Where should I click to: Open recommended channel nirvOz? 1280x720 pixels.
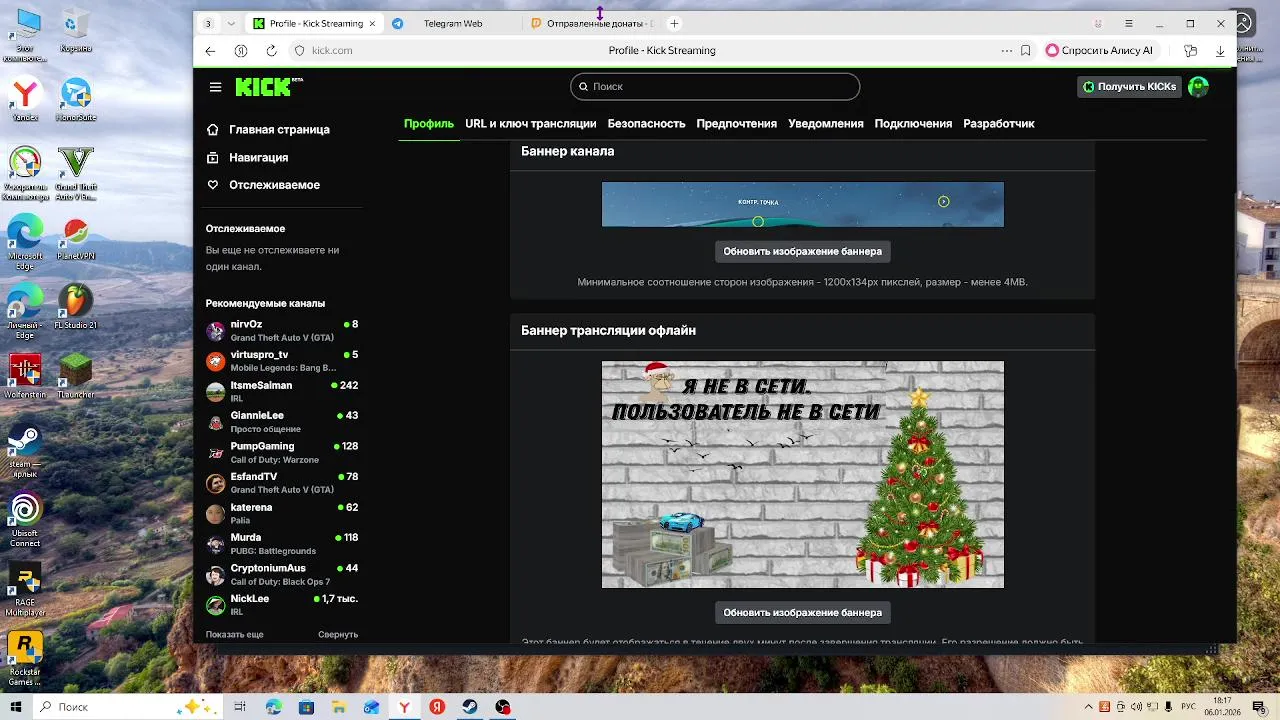282,331
